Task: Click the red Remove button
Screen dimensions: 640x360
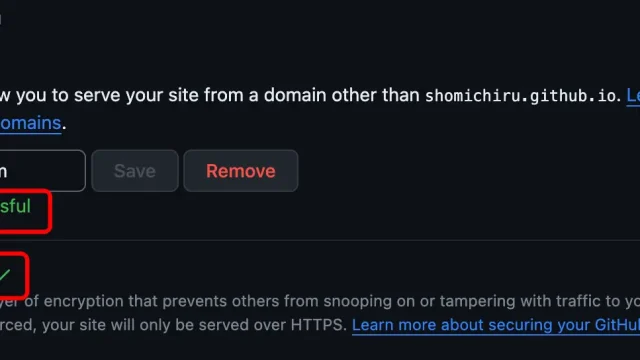Action: pos(241,171)
